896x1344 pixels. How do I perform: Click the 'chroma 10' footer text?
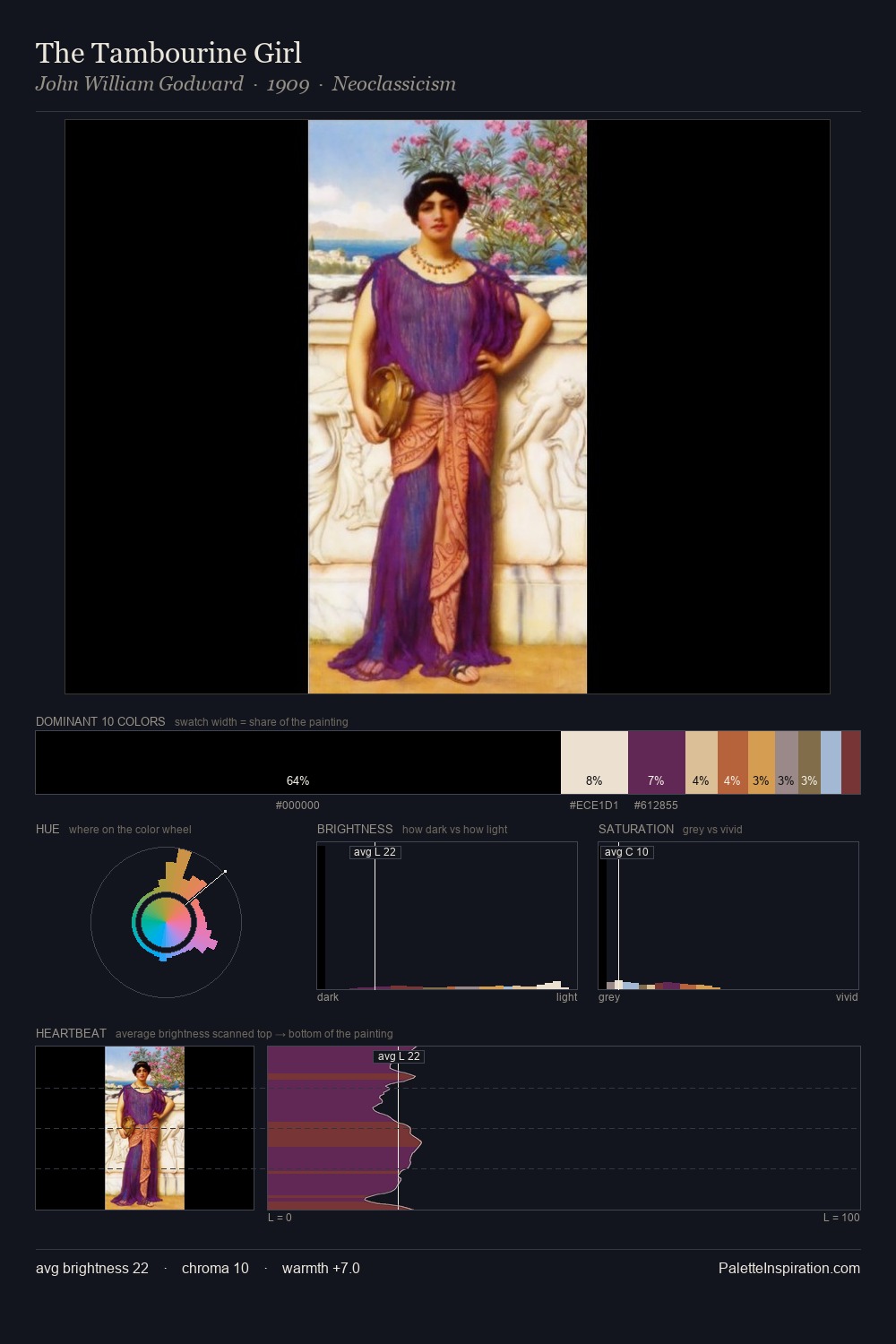(215, 1268)
